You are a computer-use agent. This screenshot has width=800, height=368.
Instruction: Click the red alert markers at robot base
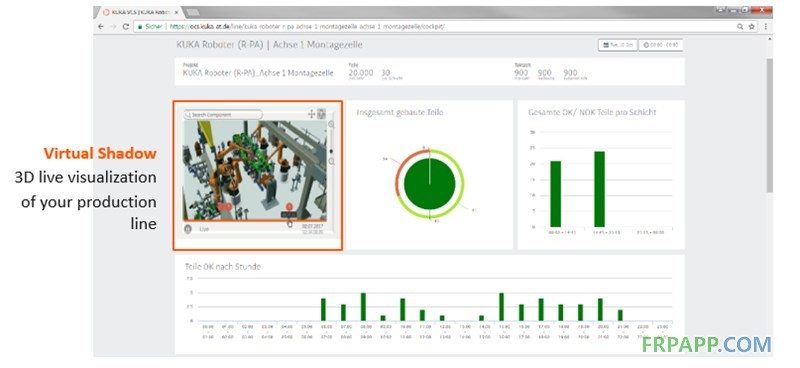click(225, 207)
